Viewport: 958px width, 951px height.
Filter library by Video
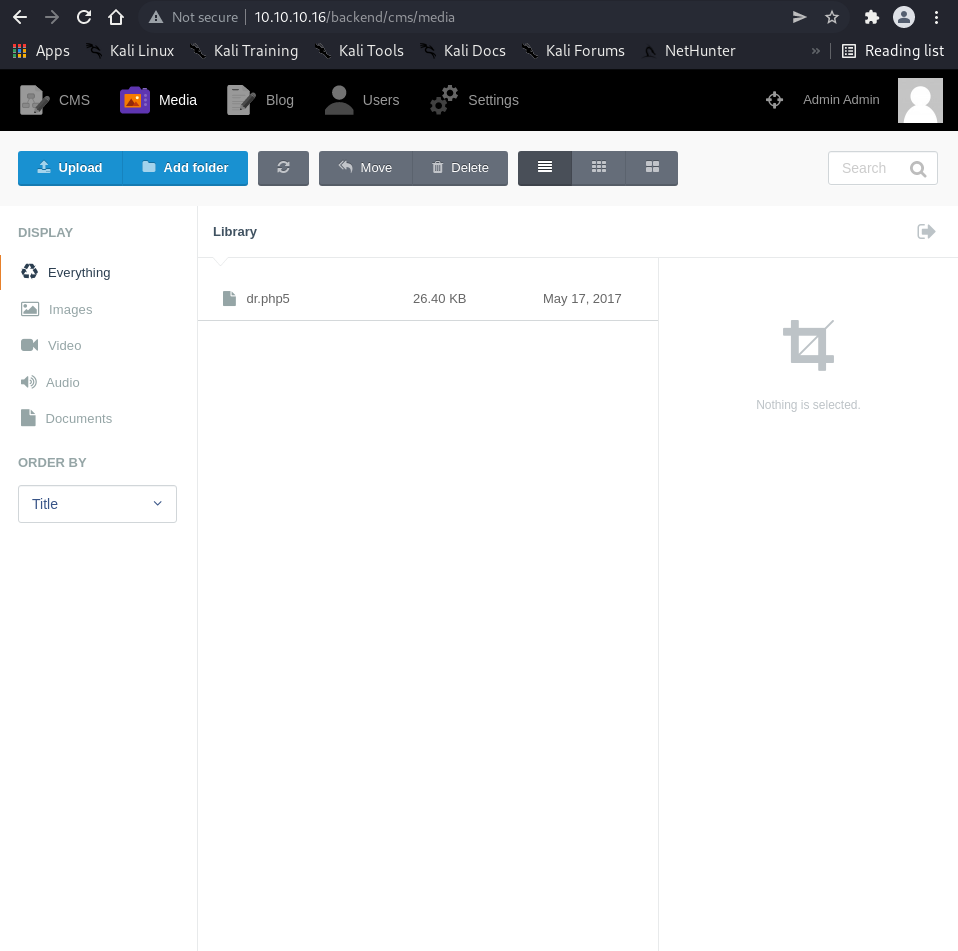[x=64, y=346]
